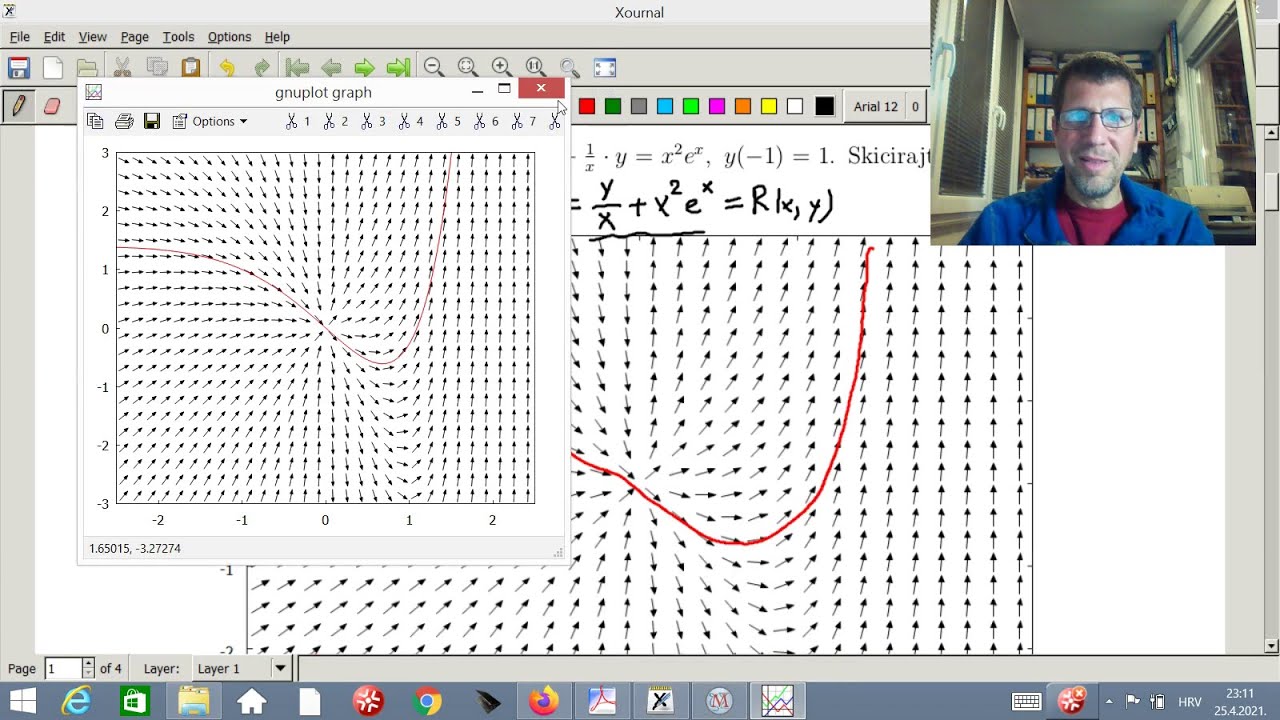Toggle gnuplot curve 3
The width and height of the screenshot is (1280, 720).
[x=374, y=121]
